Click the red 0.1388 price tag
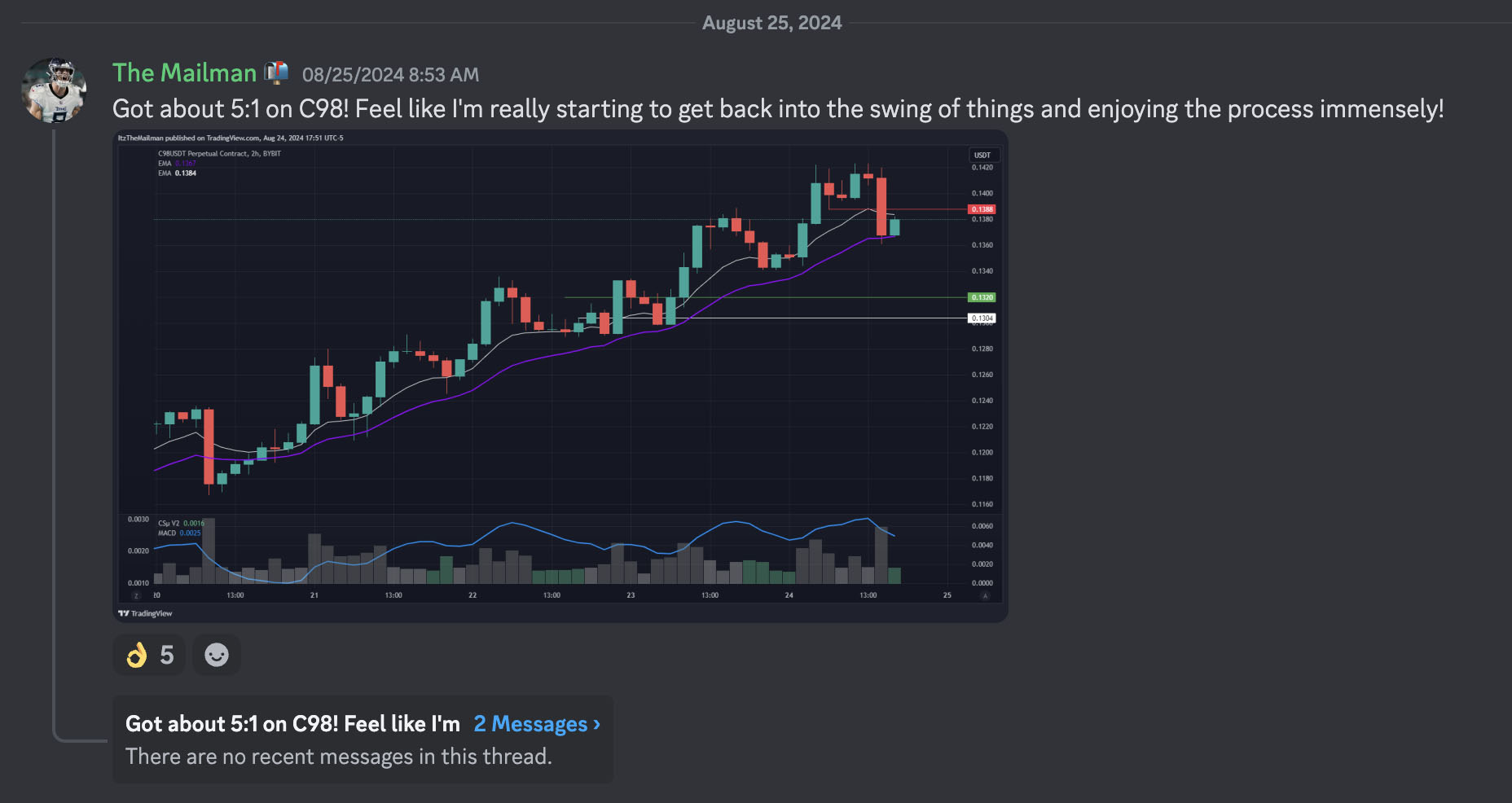Screen dimensions: 1512x803 (x=982, y=209)
